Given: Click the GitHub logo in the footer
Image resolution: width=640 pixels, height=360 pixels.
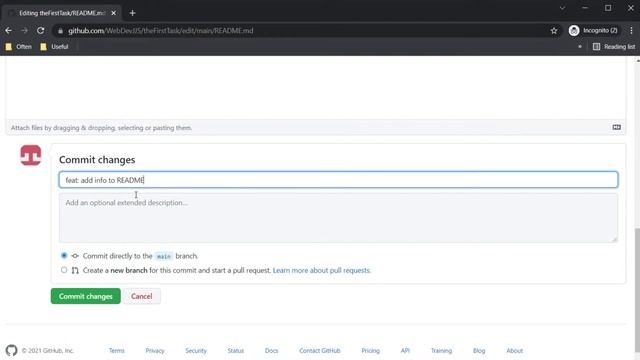Looking at the screenshot, I should point(11,350).
